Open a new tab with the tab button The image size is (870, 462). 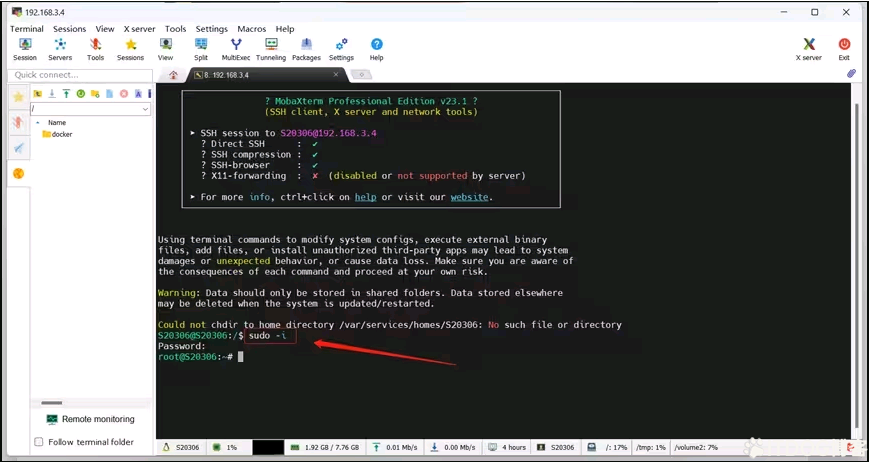pyautogui.click(x=361, y=75)
